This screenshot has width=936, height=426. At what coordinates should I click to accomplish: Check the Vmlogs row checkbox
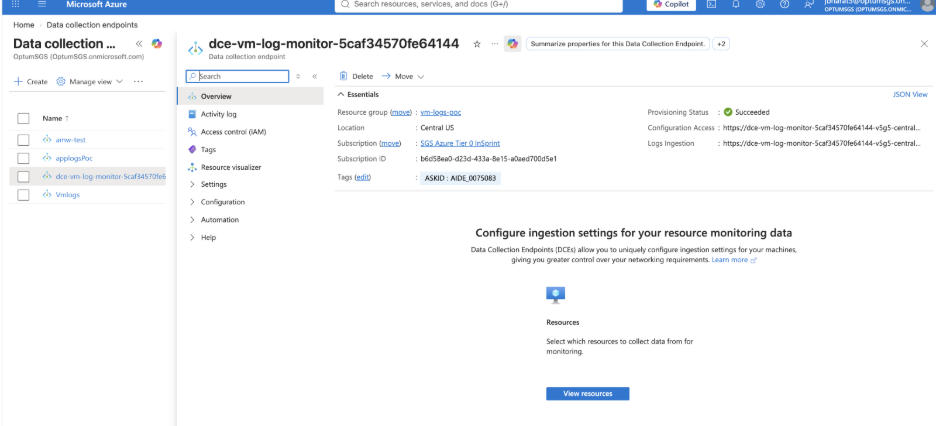coord(23,195)
